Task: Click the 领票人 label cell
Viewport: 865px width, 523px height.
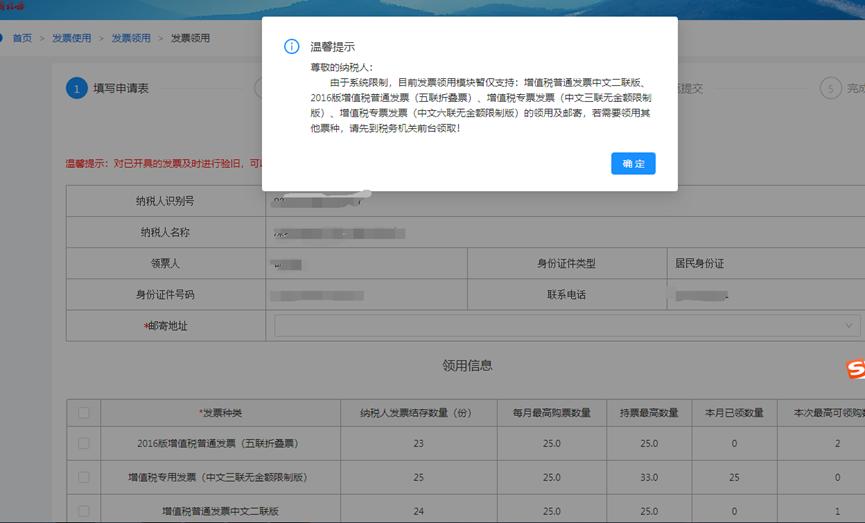Action: (165, 263)
